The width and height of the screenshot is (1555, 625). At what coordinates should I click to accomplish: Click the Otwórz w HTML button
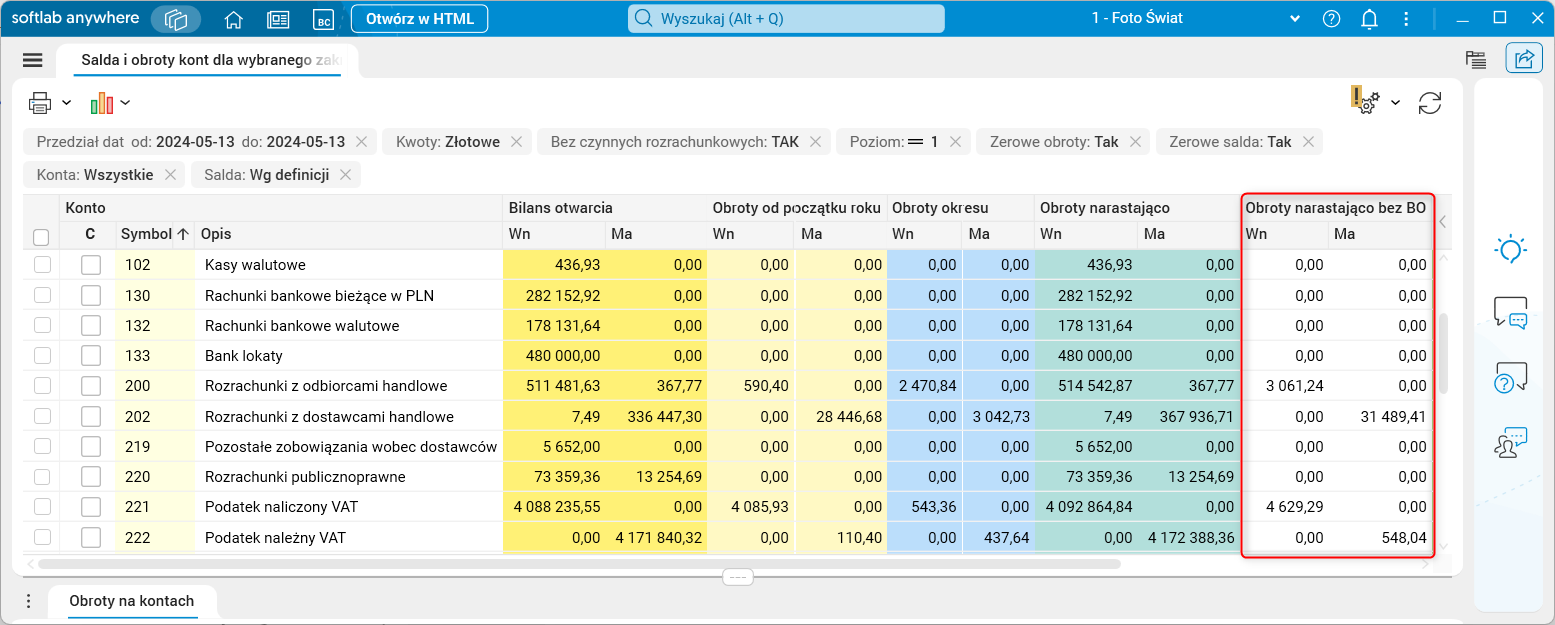(420, 19)
